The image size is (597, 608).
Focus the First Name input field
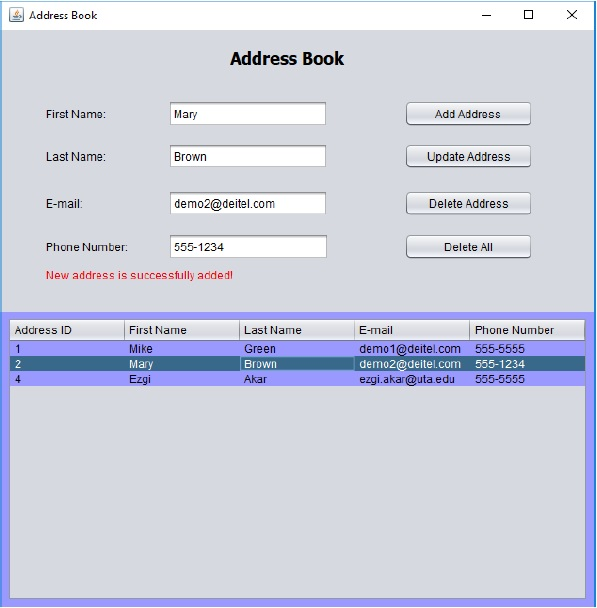pyautogui.click(x=248, y=114)
